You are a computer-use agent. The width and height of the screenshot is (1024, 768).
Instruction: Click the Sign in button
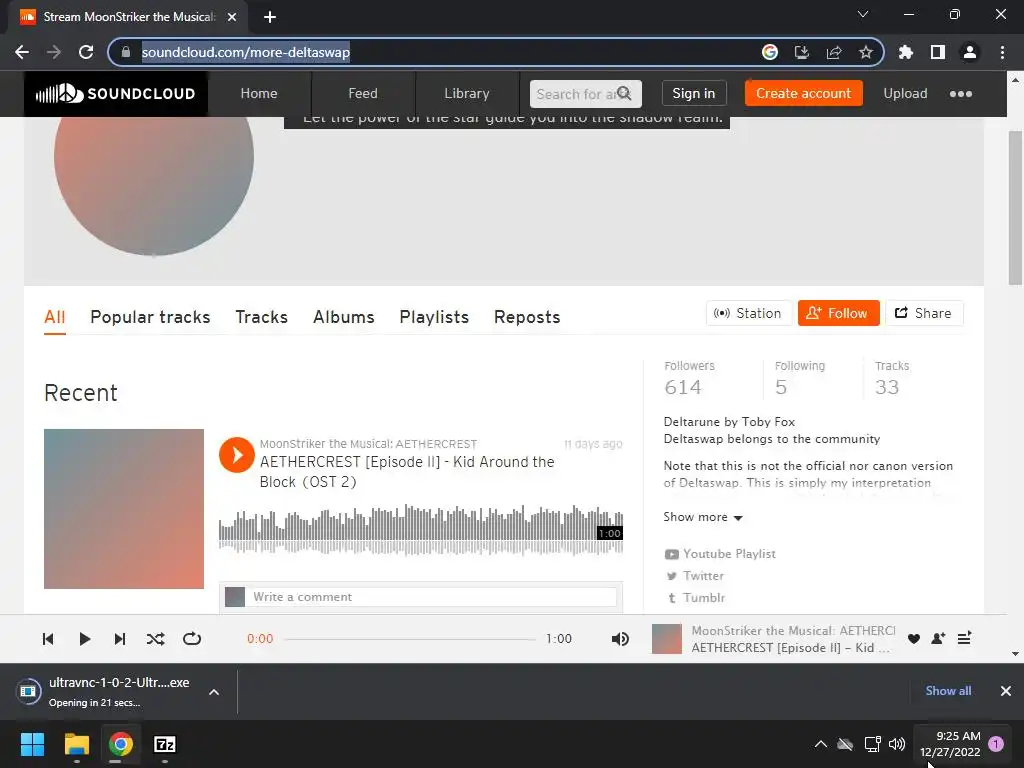(x=694, y=93)
